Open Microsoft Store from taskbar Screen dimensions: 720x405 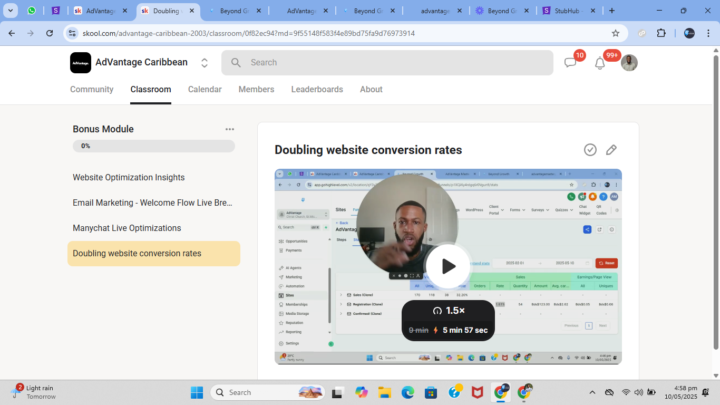[431, 393]
